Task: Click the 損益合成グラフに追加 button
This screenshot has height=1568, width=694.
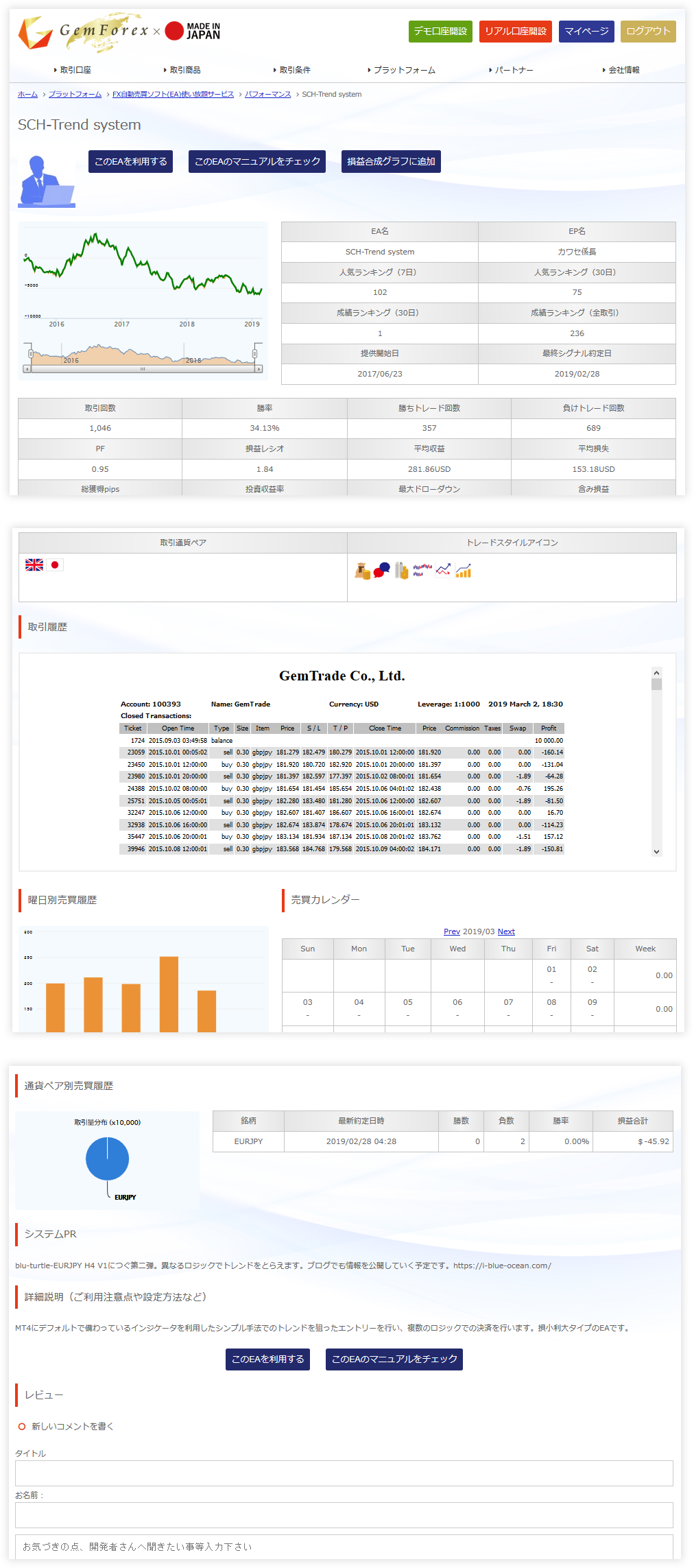Action: 391,161
